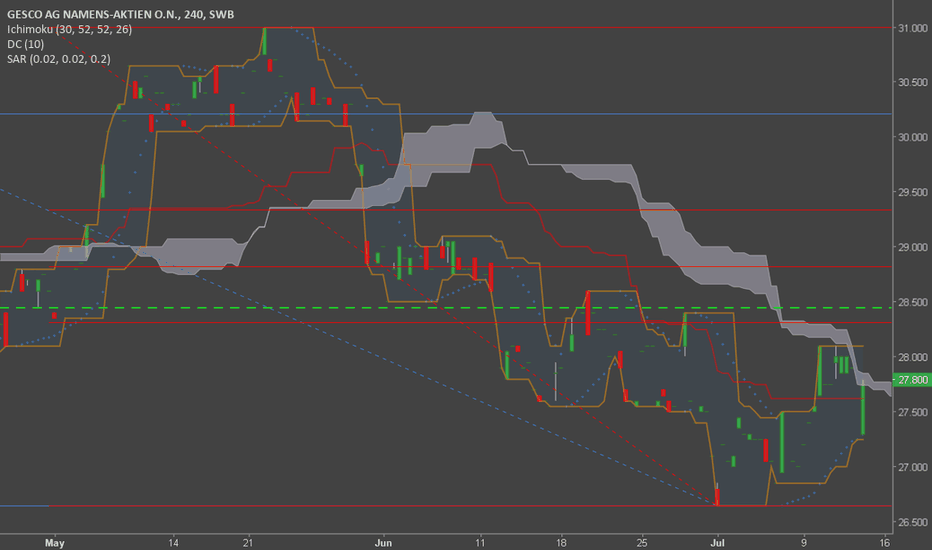Select the SAR (0.02, 0.02, 0.2) indicator label

click(59, 59)
